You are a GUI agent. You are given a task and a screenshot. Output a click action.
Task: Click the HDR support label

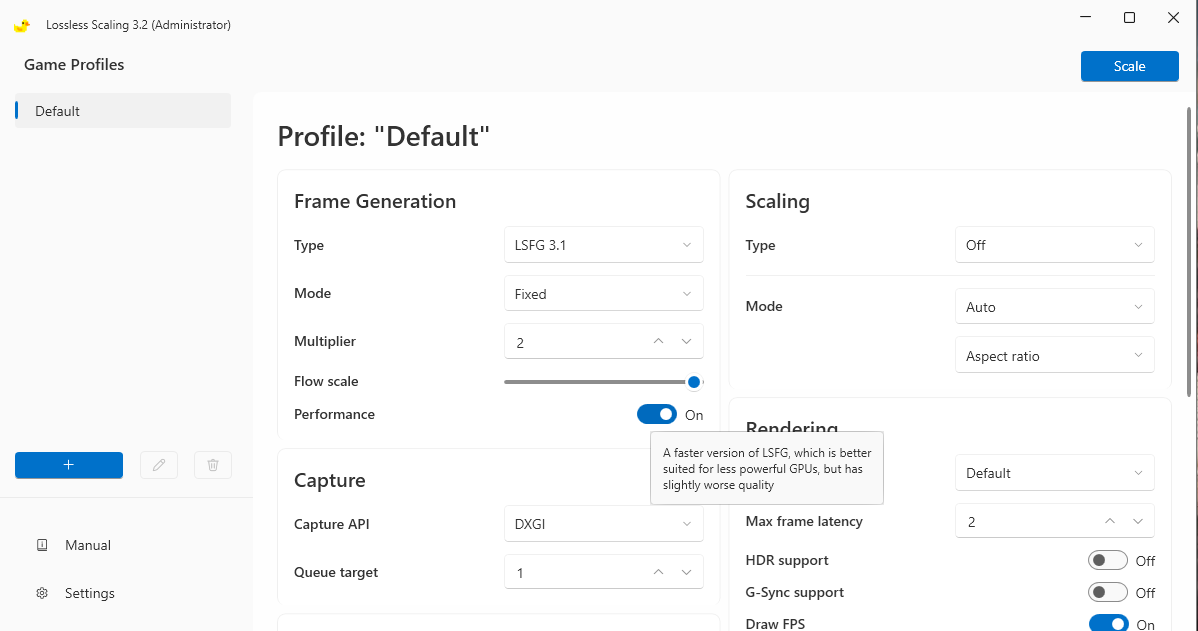tap(787, 560)
